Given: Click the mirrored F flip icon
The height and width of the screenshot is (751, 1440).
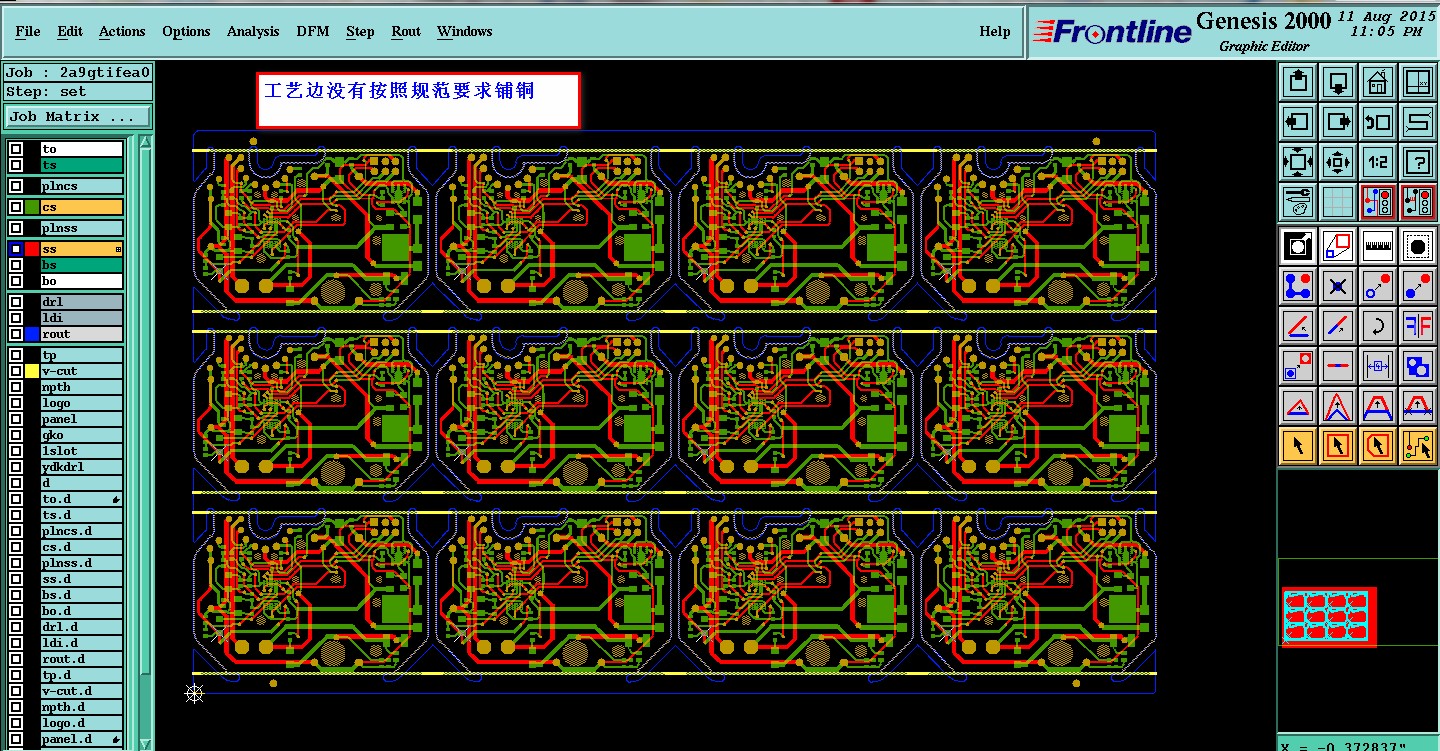Looking at the screenshot, I should [x=1418, y=325].
